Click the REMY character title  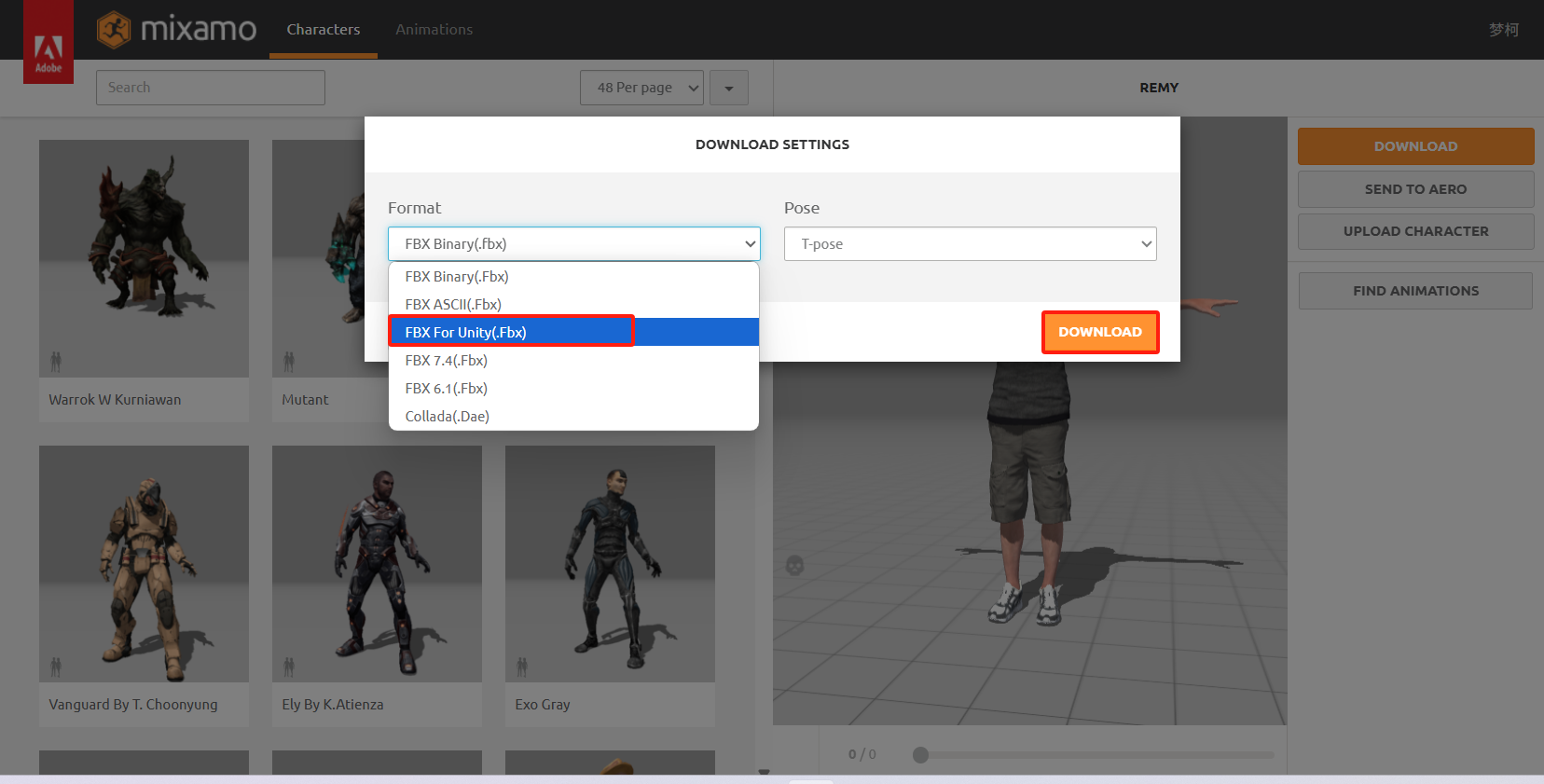click(x=1159, y=88)
